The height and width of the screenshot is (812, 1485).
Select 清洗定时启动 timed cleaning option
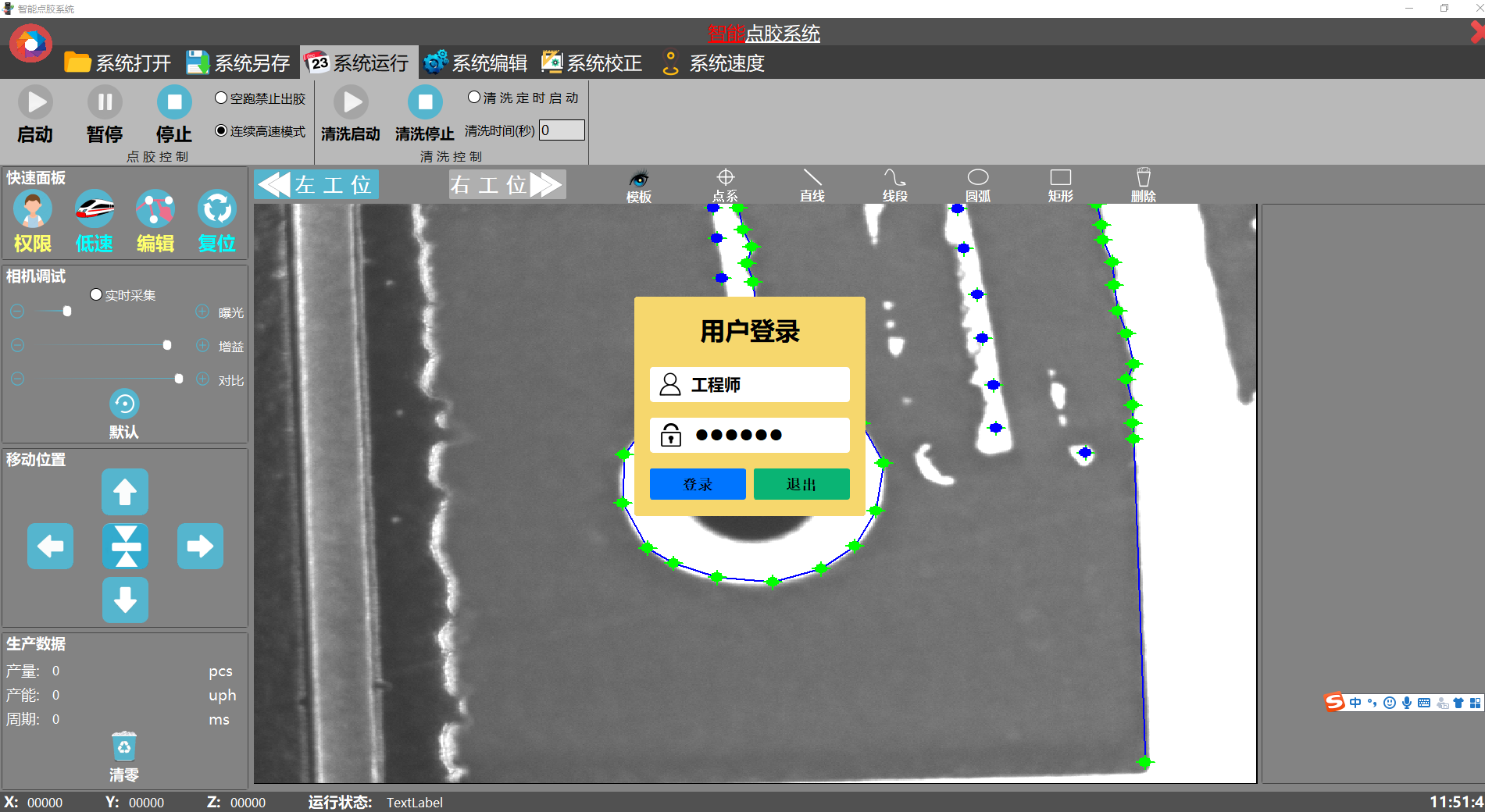tap(473, 97)
